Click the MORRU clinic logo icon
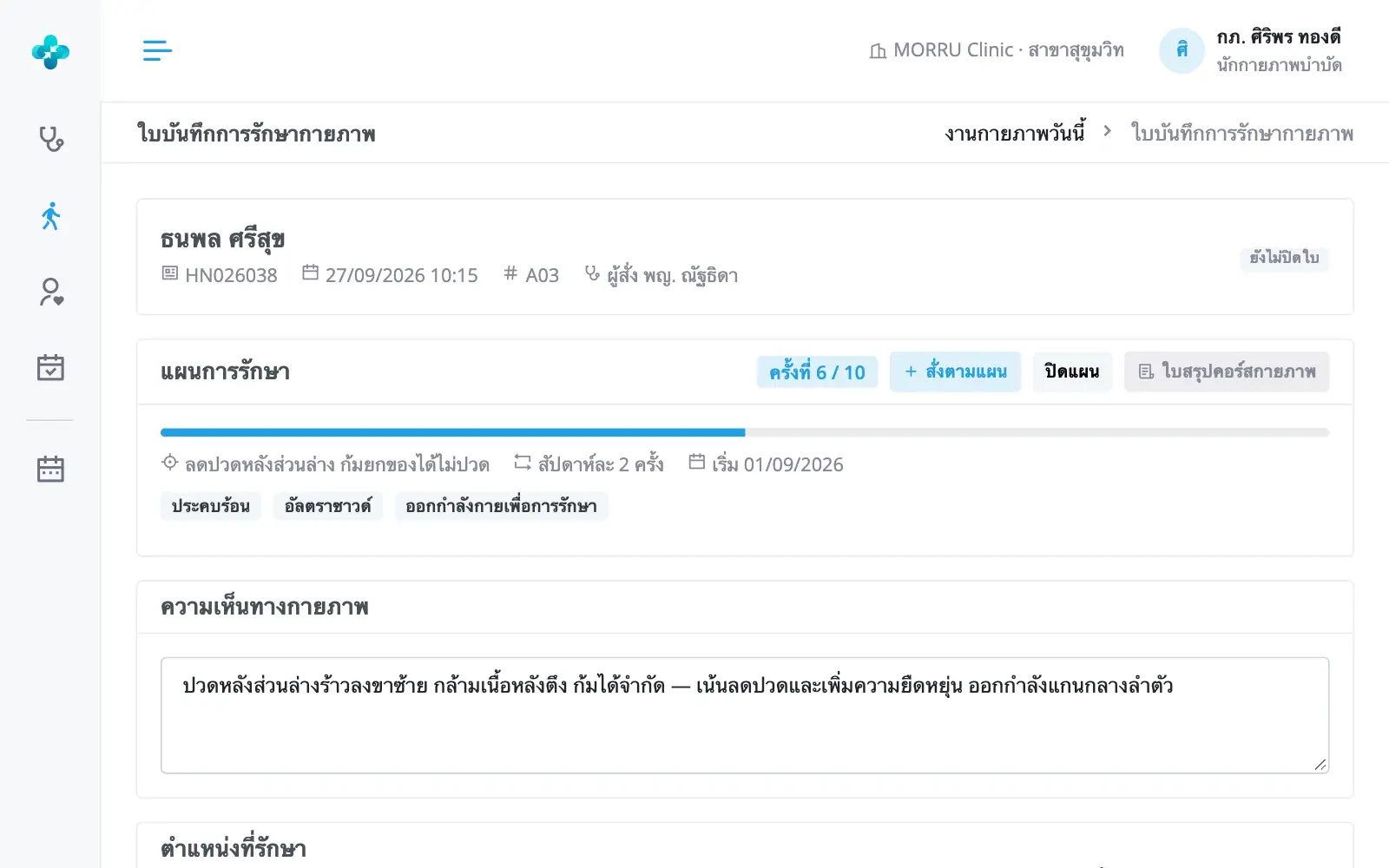 click(50, 52)
